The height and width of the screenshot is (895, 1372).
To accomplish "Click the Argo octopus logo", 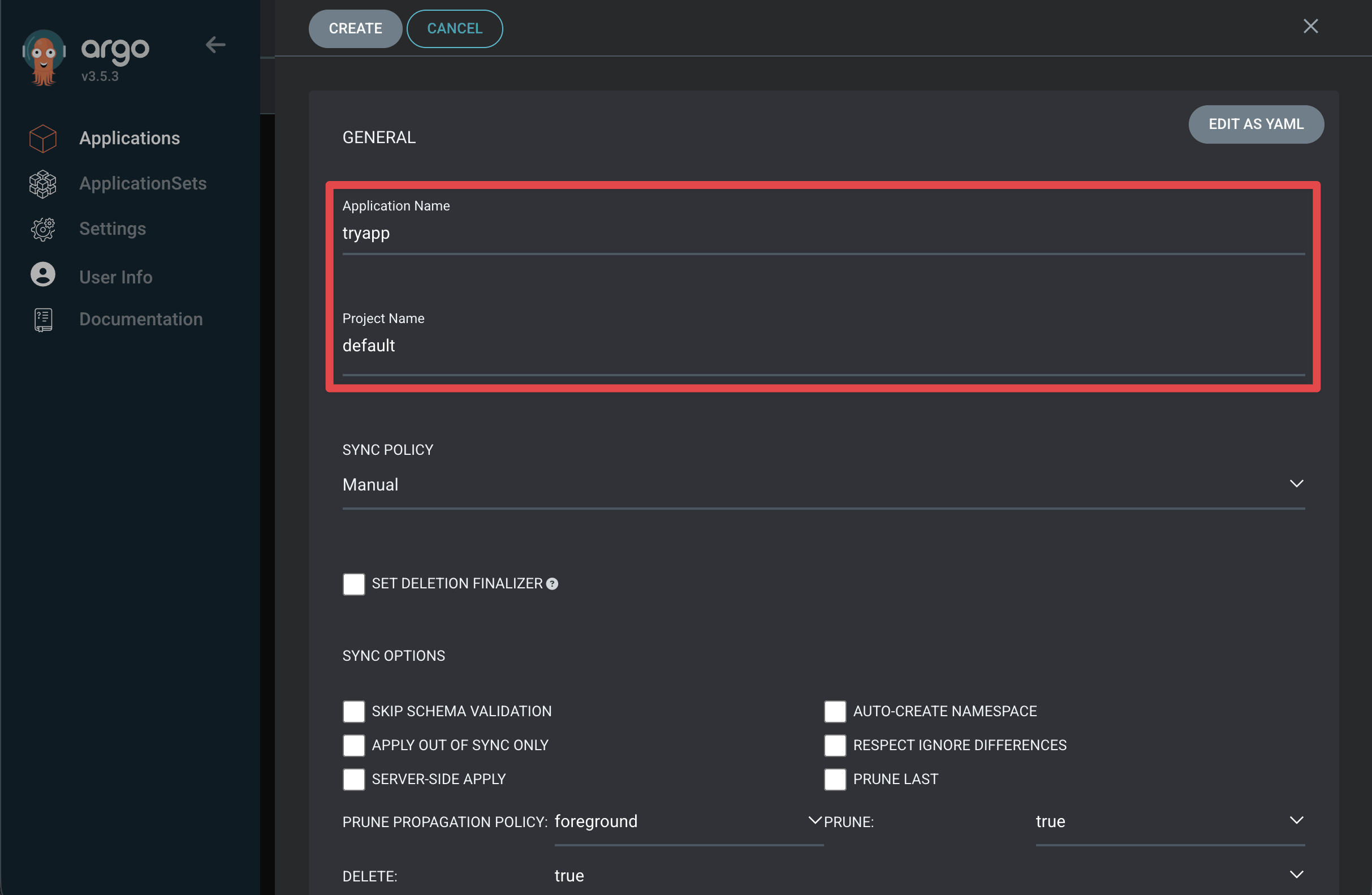I will point(44,58).
